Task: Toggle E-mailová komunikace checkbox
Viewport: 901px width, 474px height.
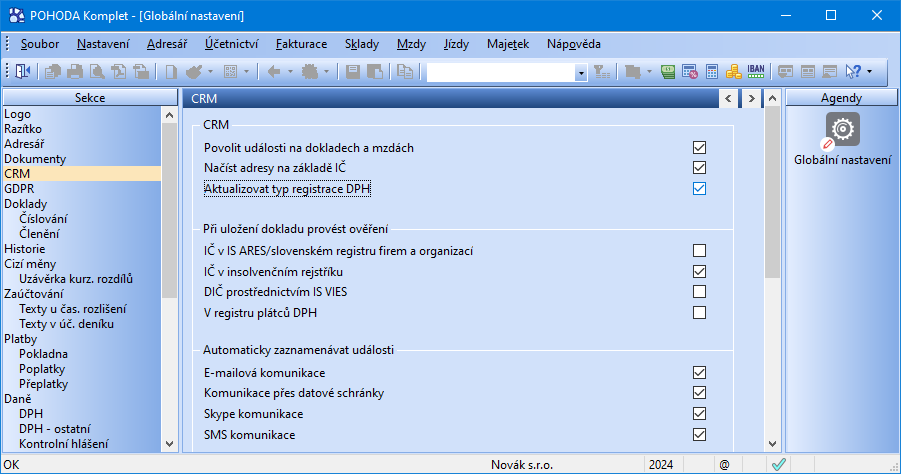Action: (699, 372)
